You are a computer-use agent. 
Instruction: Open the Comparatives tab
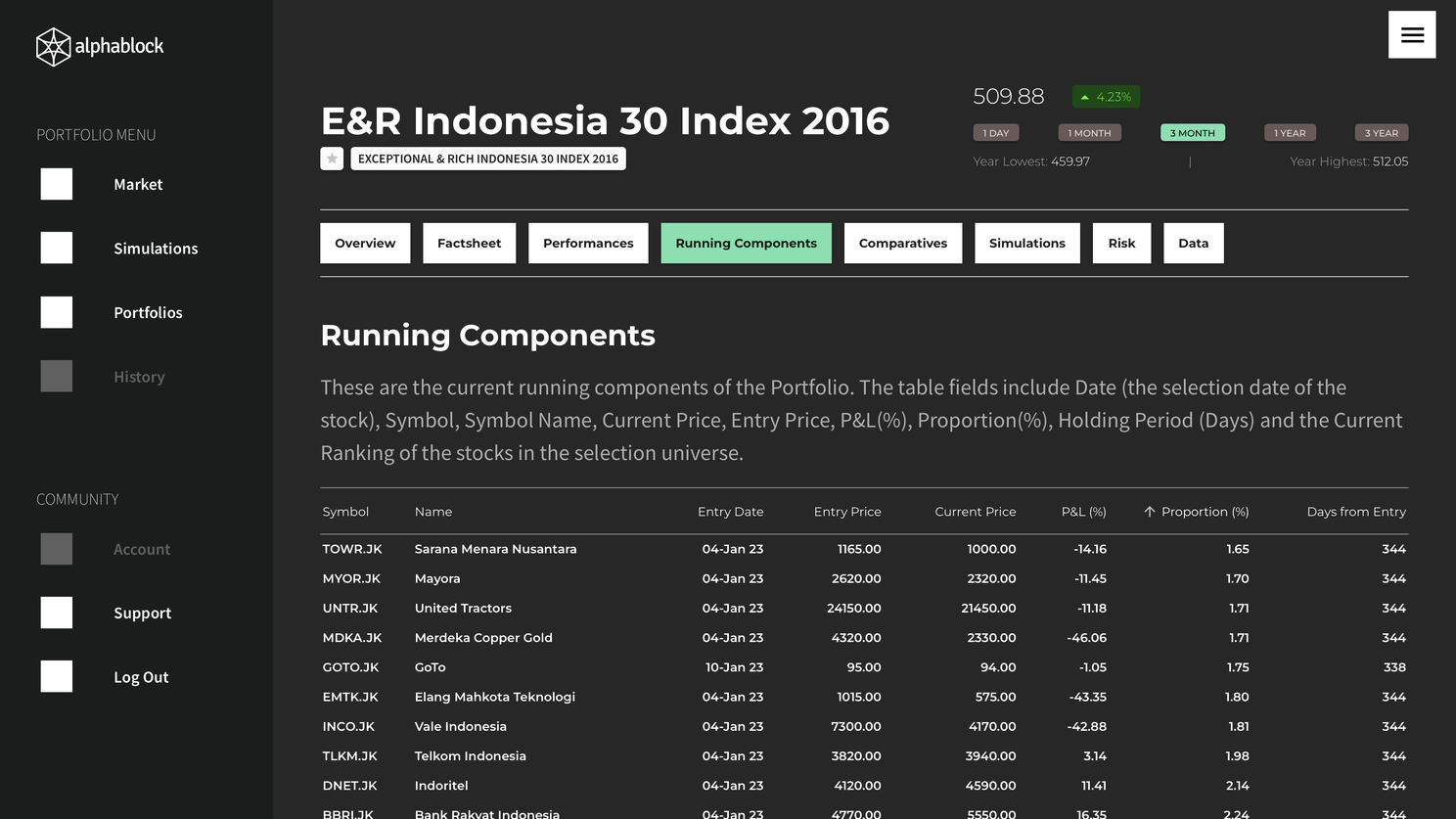tap(902, 244)
